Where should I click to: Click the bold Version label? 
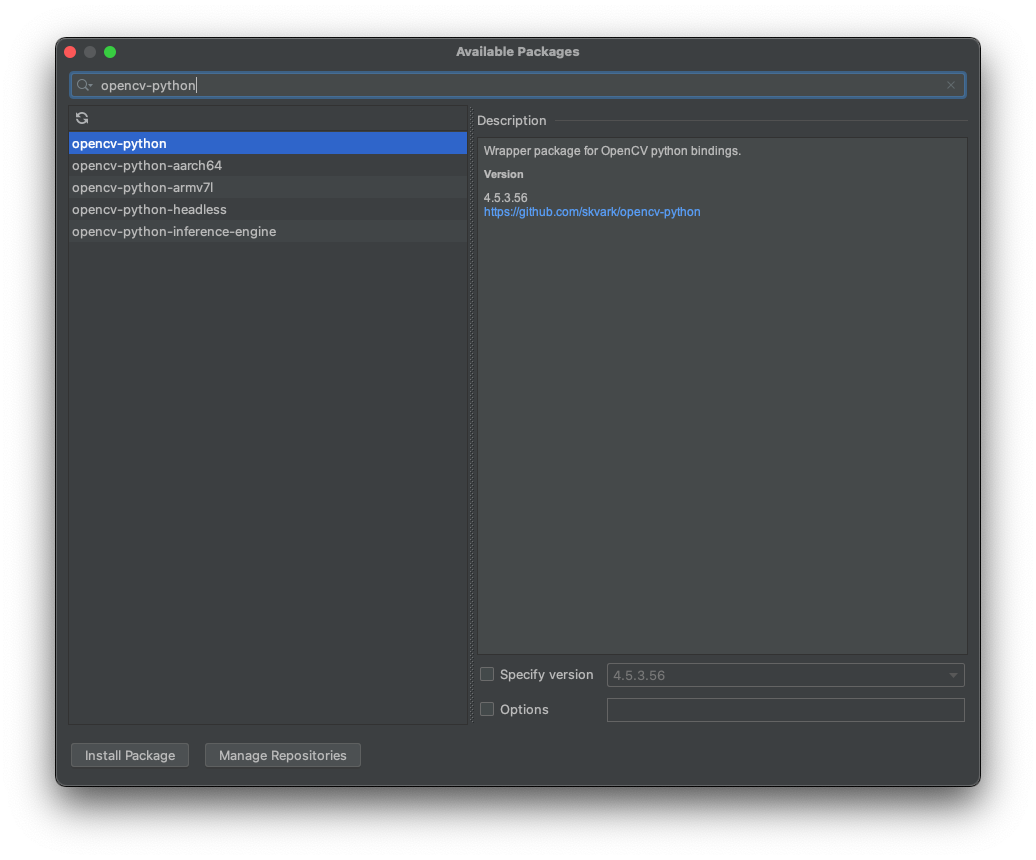(503, 174)
